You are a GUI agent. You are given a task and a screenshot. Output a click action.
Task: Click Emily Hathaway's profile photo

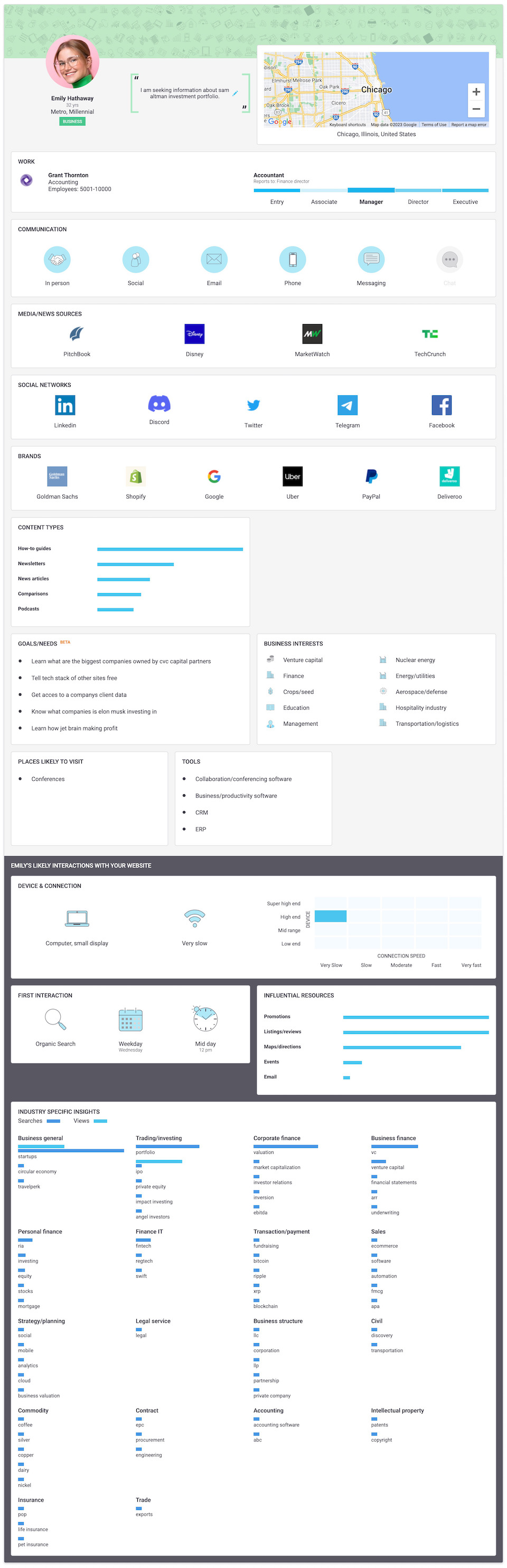72,62
